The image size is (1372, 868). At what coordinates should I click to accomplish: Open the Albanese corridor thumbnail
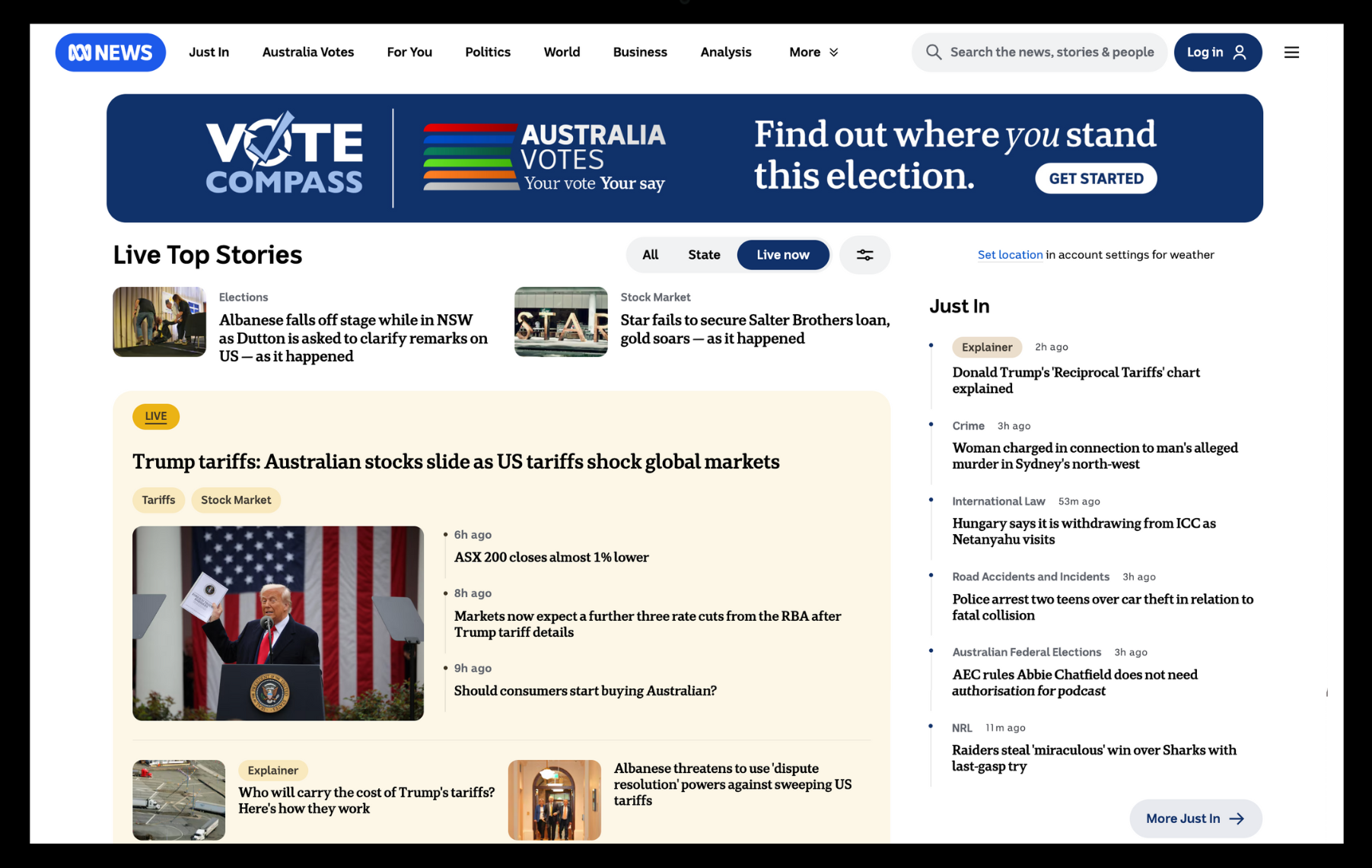(554, 800)
